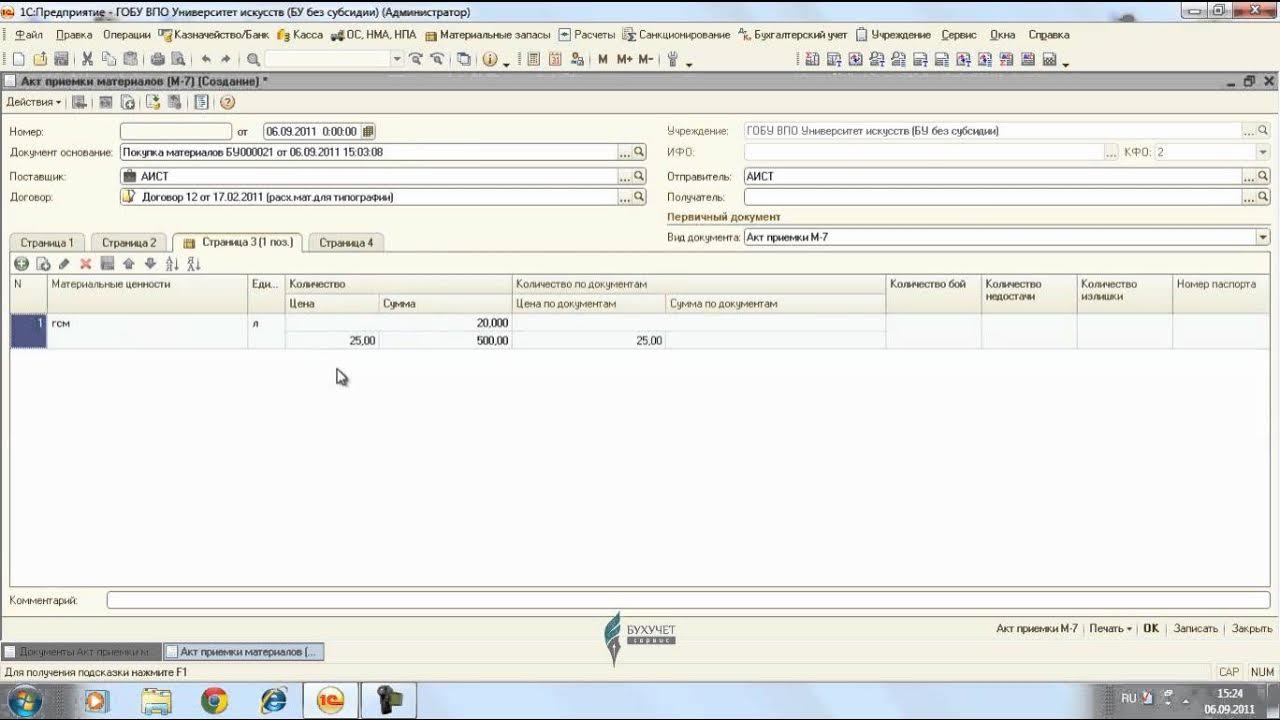This screenshot has width=1280, height=720.
Task: Click the Print preview icon
Action: point(178,60)
